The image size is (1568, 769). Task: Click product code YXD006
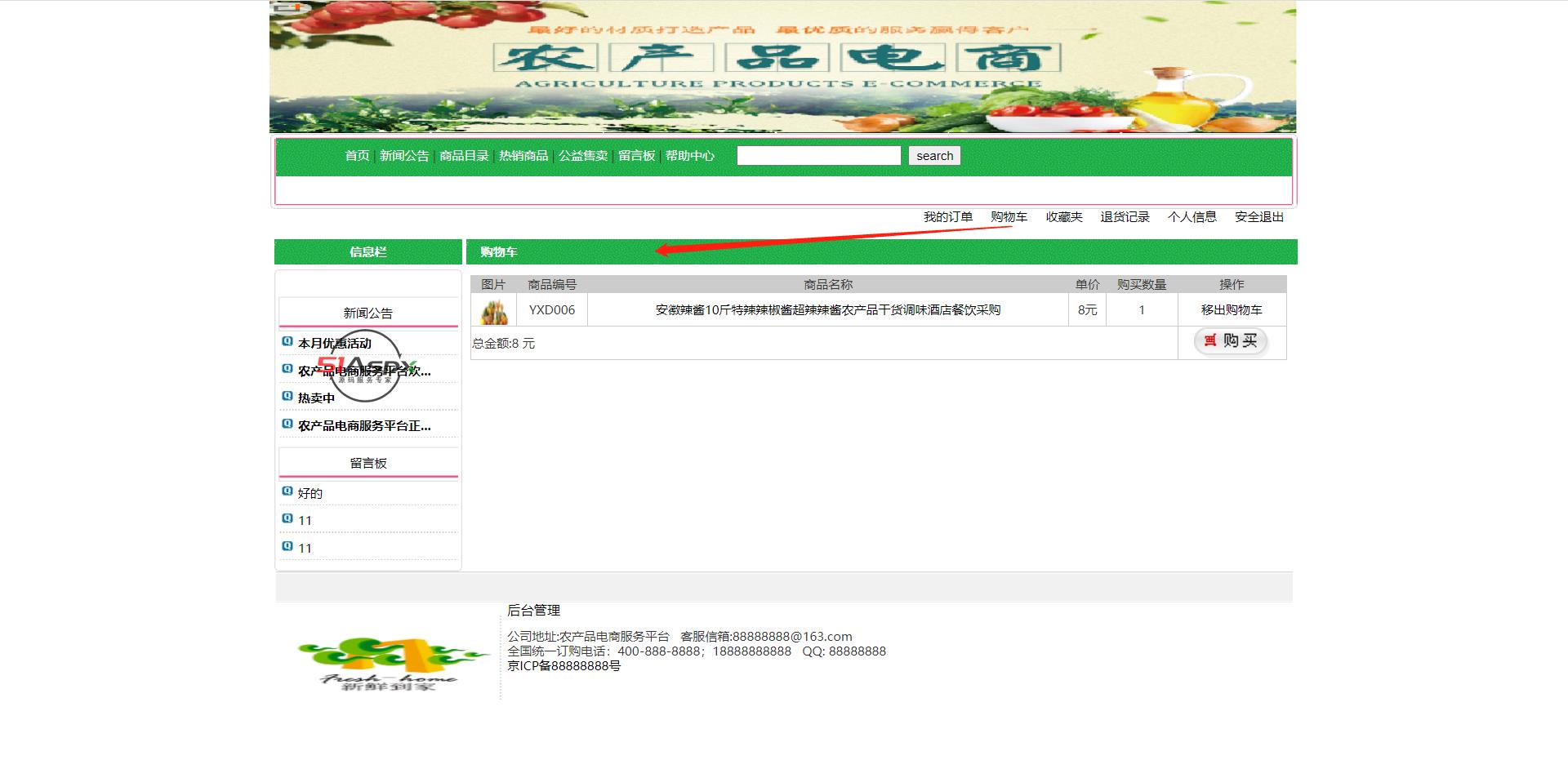[552, 310]
